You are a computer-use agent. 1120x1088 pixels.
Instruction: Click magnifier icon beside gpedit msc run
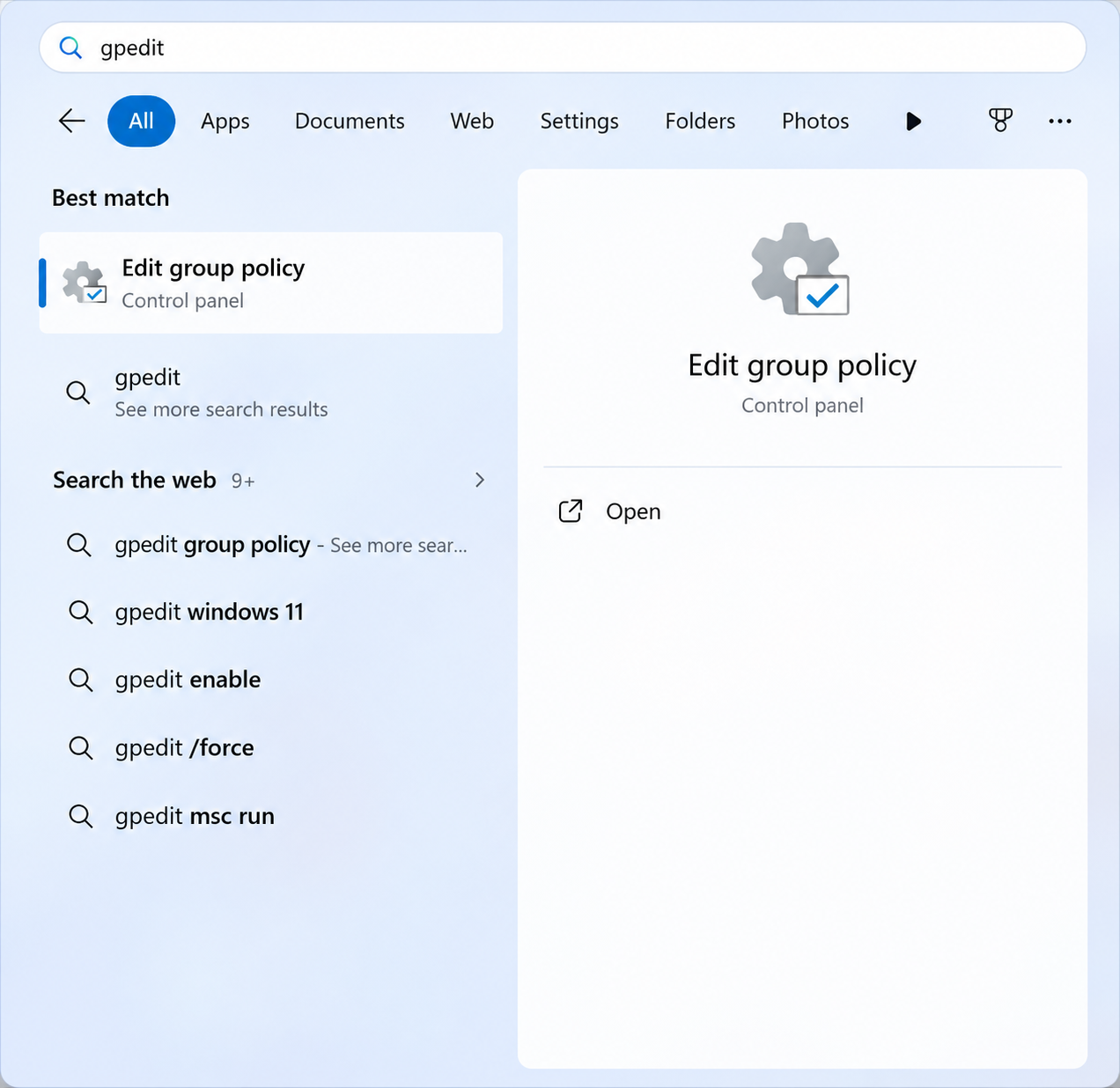coord(80,816)
